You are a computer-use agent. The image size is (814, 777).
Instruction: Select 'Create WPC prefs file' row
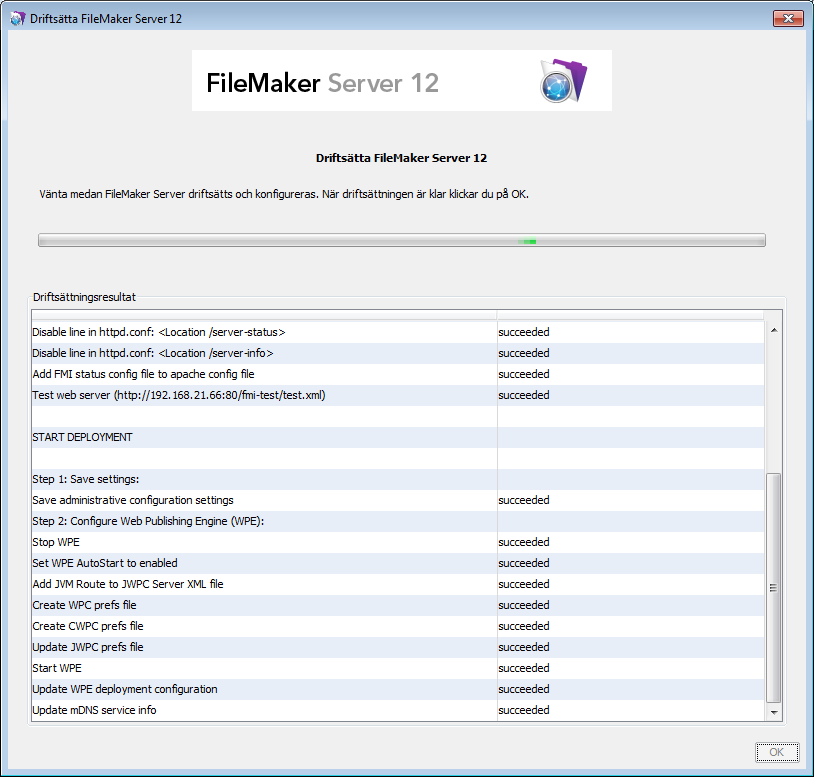coord(398,605)
